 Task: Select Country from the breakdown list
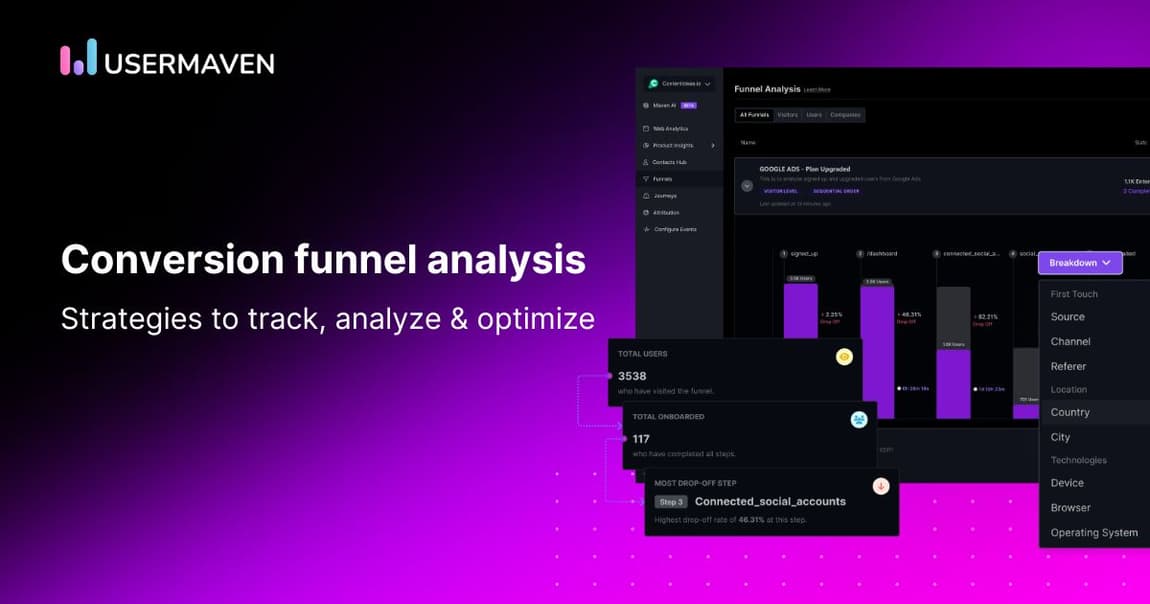pos(1070,412)
